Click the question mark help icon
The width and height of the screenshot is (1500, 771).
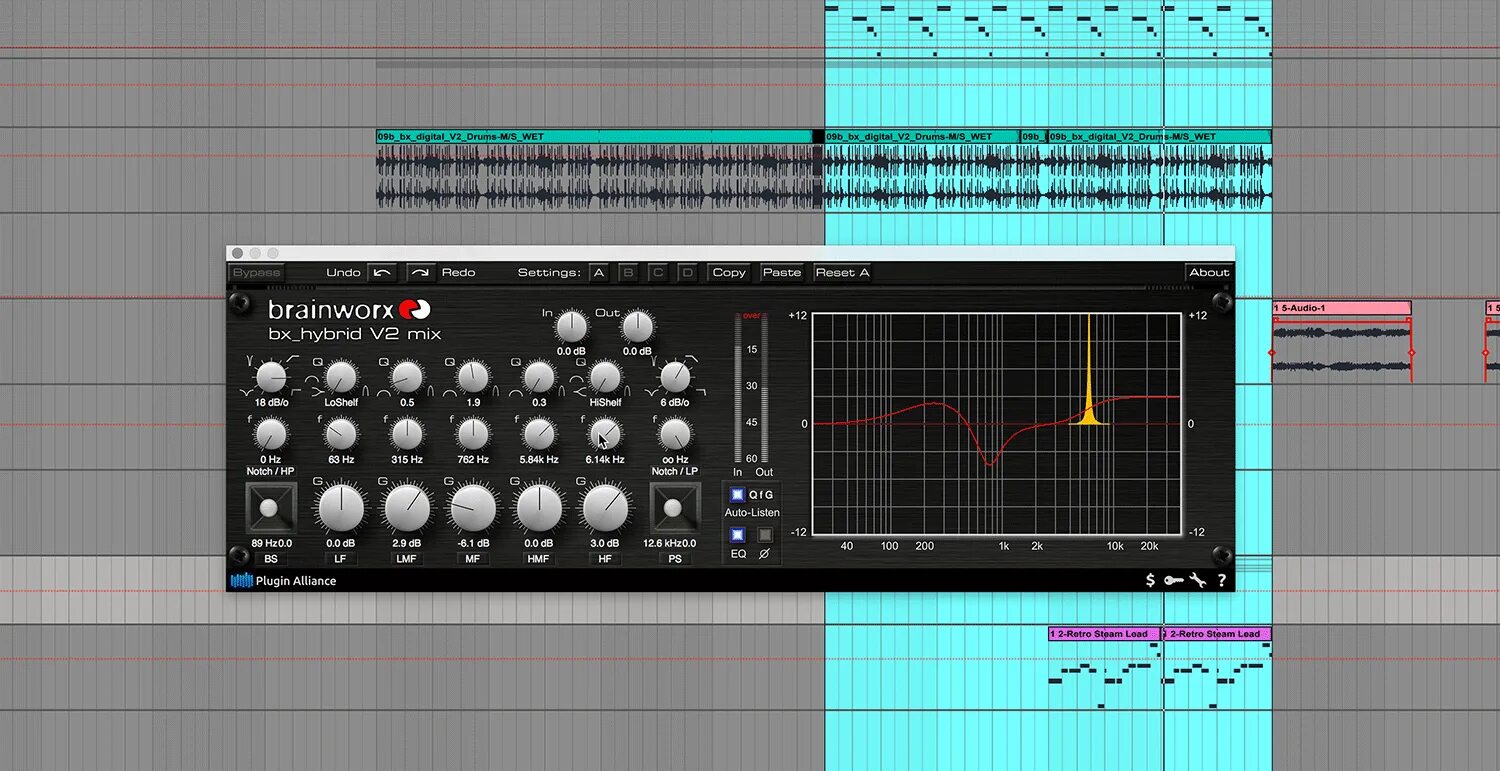tap(1221, 580)
